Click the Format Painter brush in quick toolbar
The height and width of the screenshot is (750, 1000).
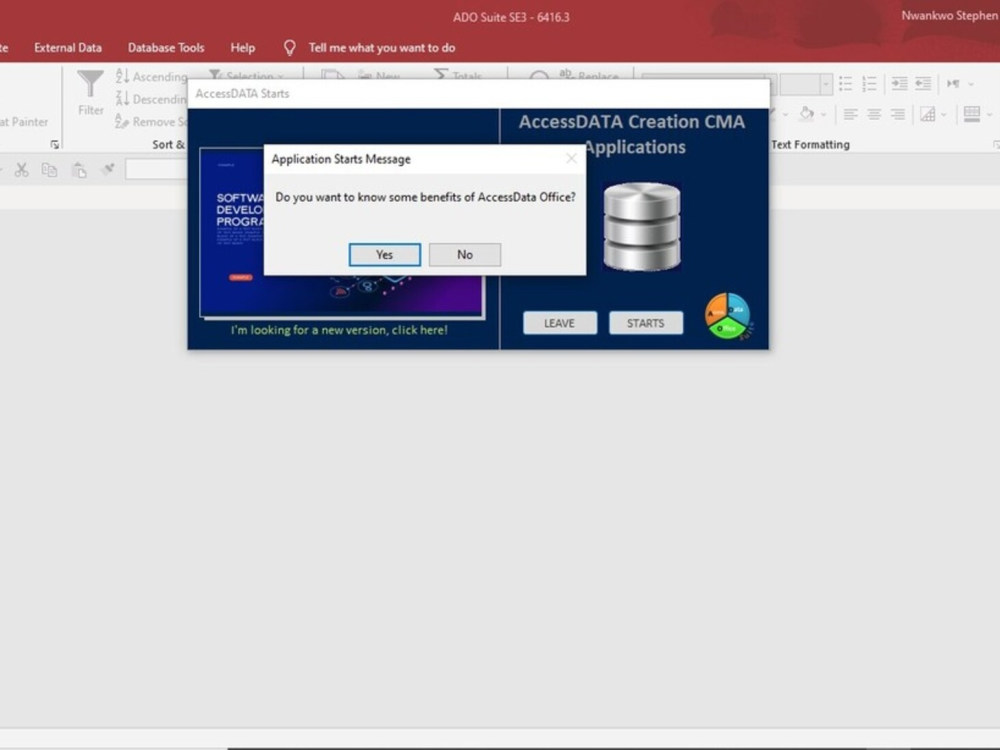[x=108, y=169]
